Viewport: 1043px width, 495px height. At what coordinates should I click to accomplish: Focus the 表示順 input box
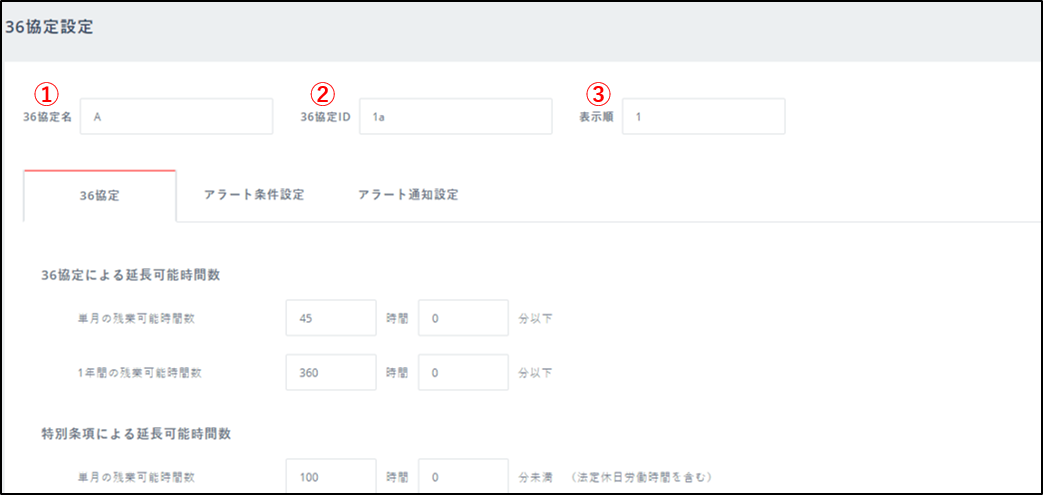point(703,116)
